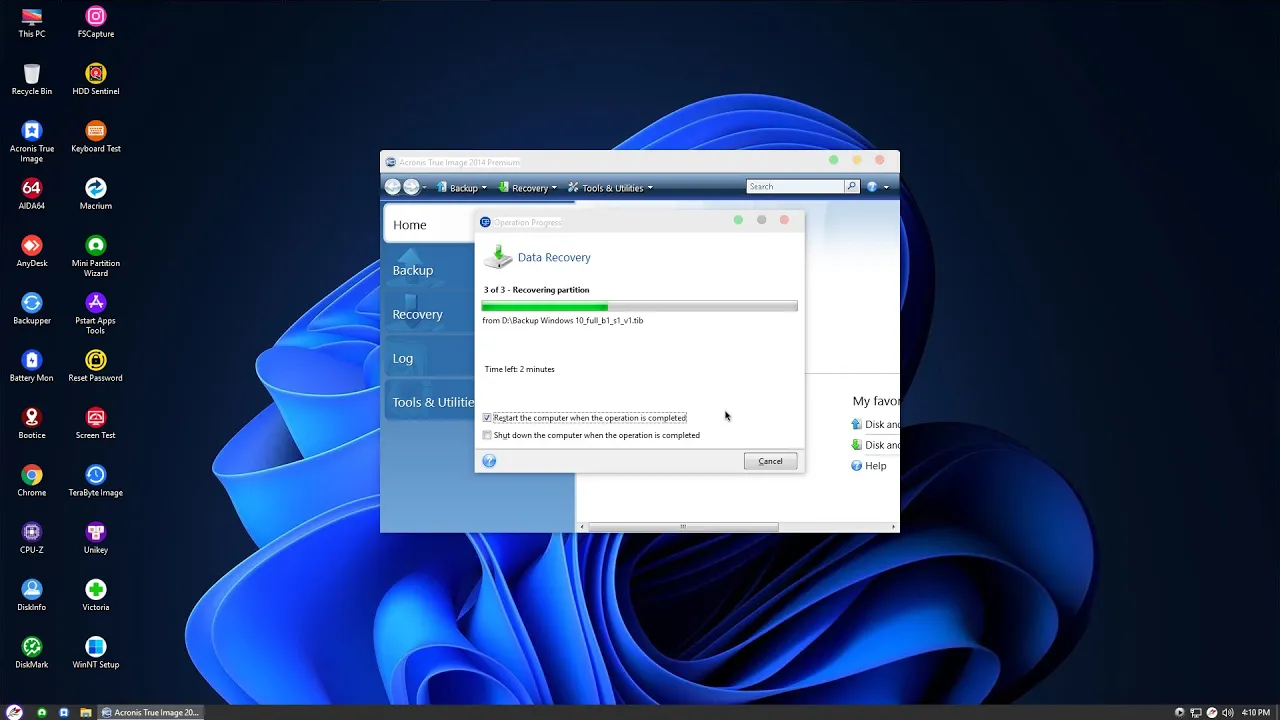Open Macrium desktop shortcut

[96, 194]
